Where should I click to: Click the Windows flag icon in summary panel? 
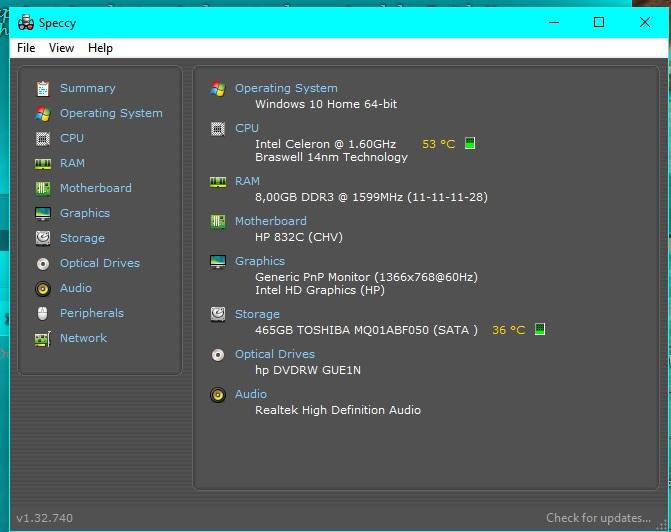[x=218, y=89]
